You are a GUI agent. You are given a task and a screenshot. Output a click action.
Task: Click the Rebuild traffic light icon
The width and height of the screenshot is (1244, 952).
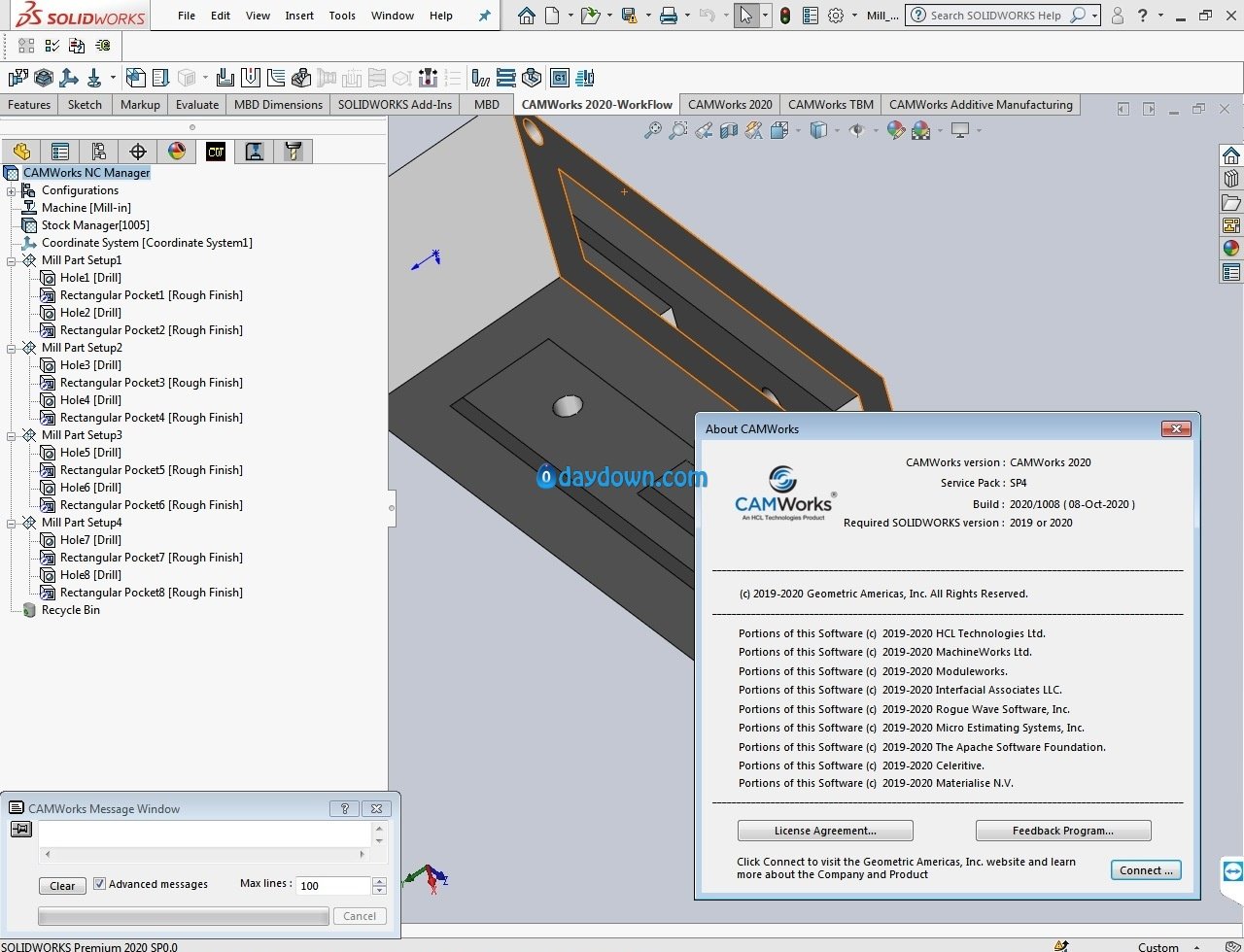[785, 16]
